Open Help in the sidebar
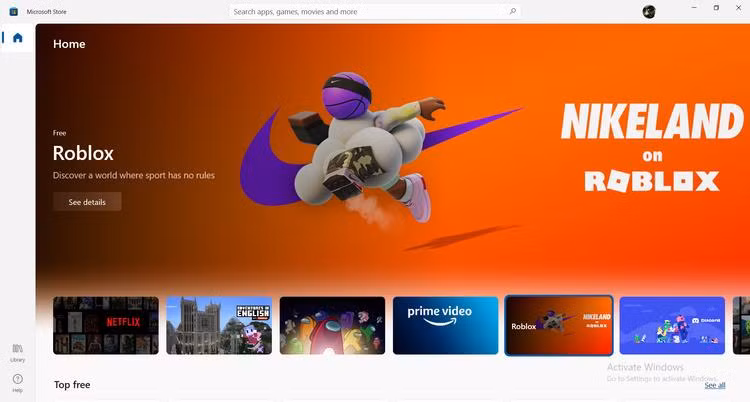Screen dimensions: 750x402 [x=17, y=382]
